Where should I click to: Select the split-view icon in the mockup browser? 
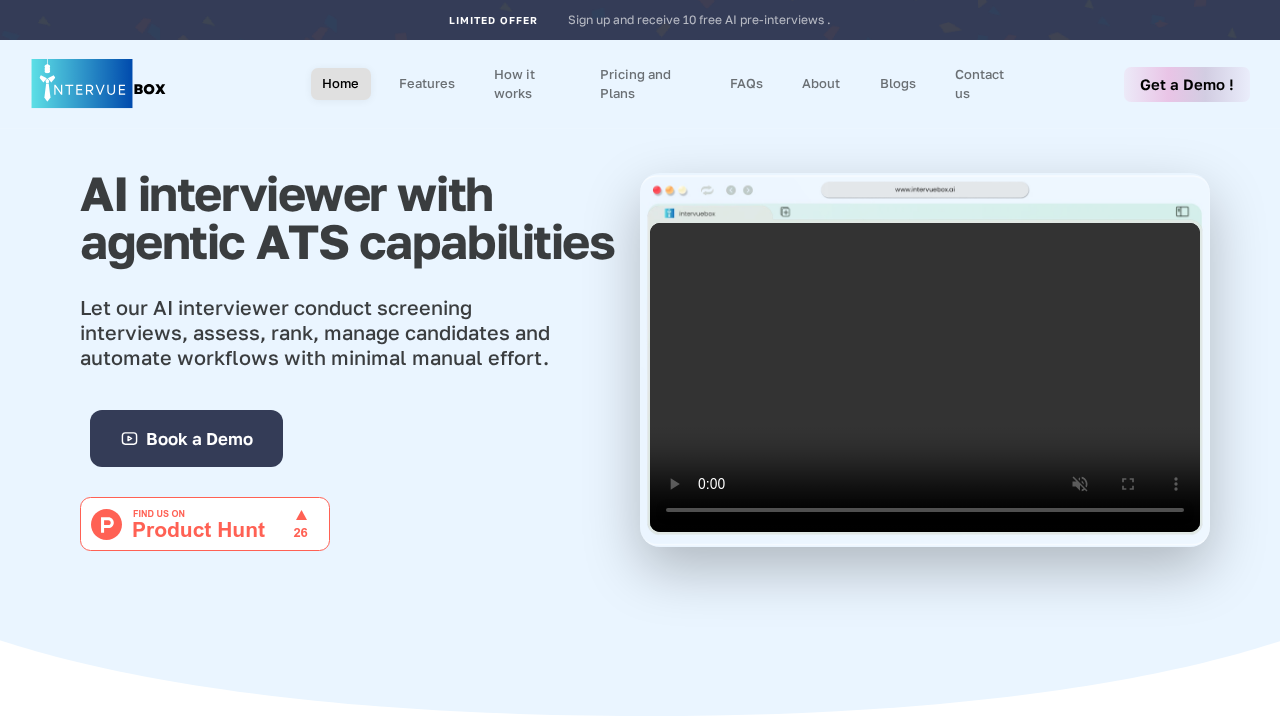(1181, 212)
